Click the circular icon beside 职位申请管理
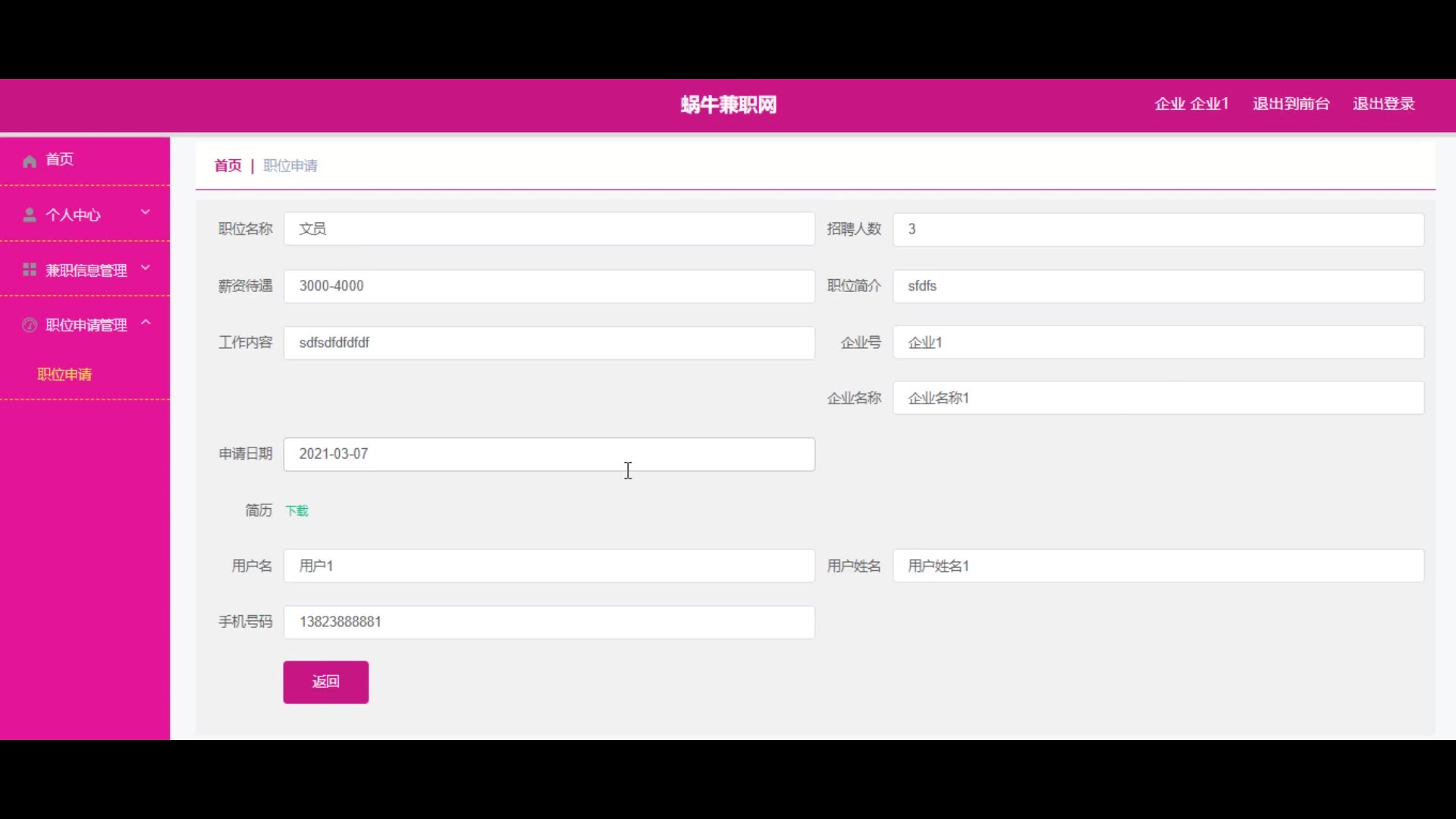Screen dimensions: 1456x819 pos(30,325)
